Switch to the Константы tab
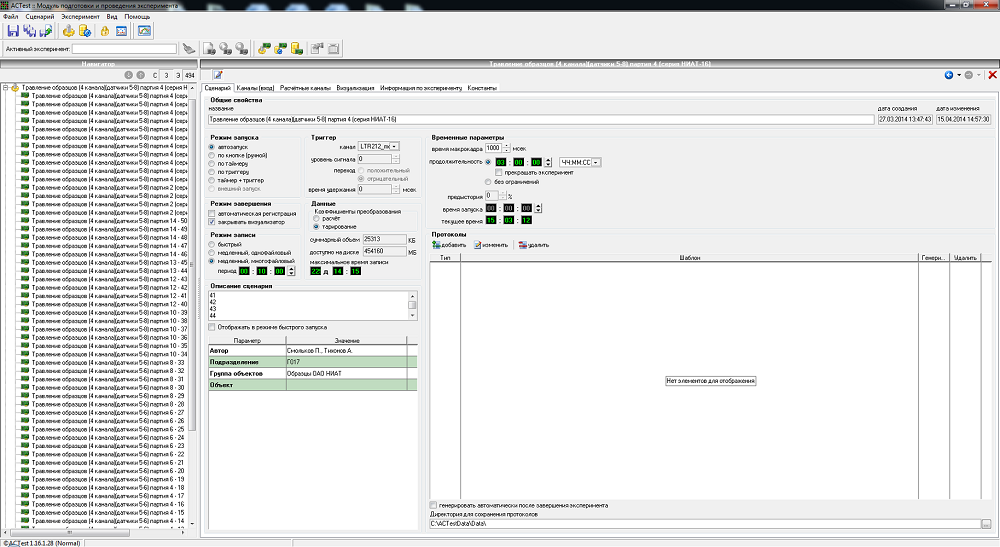 point(482,88)
